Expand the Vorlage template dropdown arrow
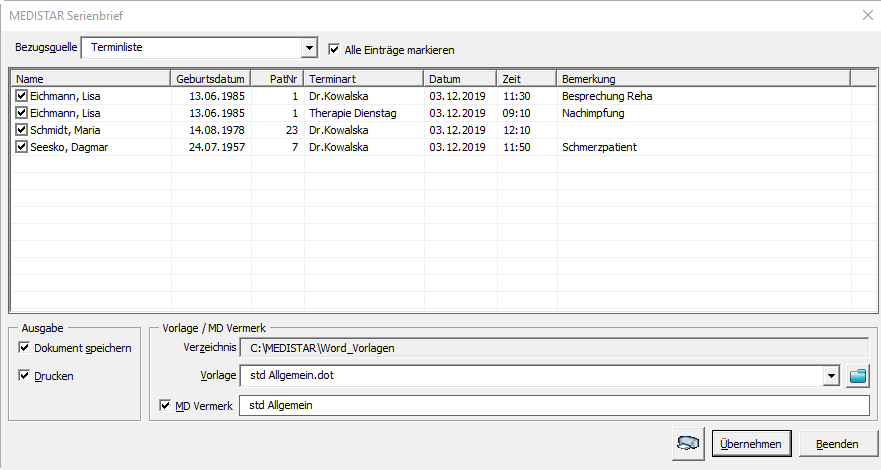 point(830,376)
